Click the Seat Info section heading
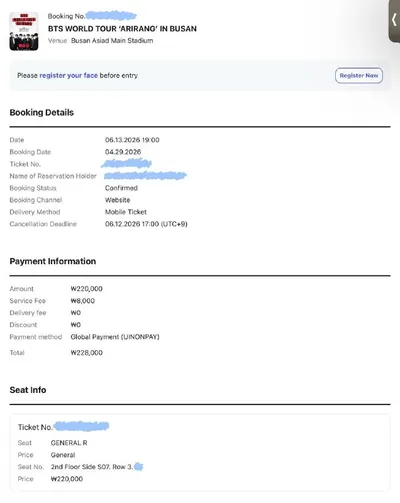This screenshot has width=400, height=503. click(28, 390)
